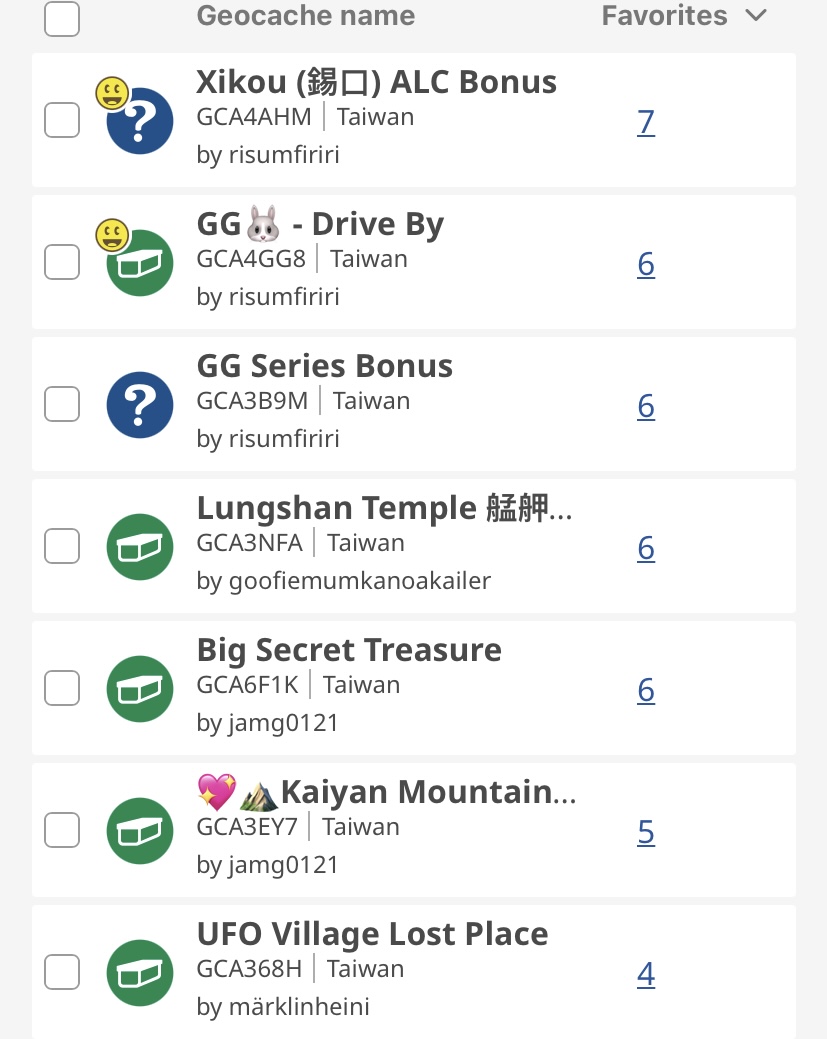Click green cache icon for Big Secret Treasure
827x1039 pixels.
tap(140, 689)
